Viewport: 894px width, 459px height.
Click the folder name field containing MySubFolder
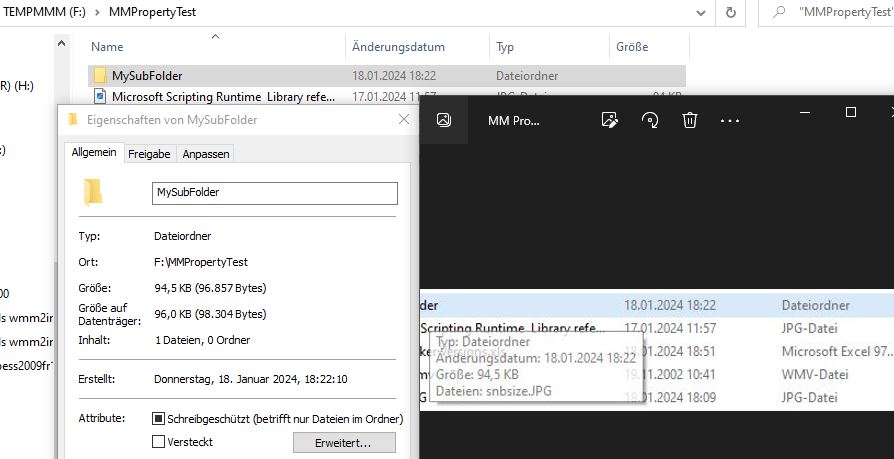tap(275, 193)
